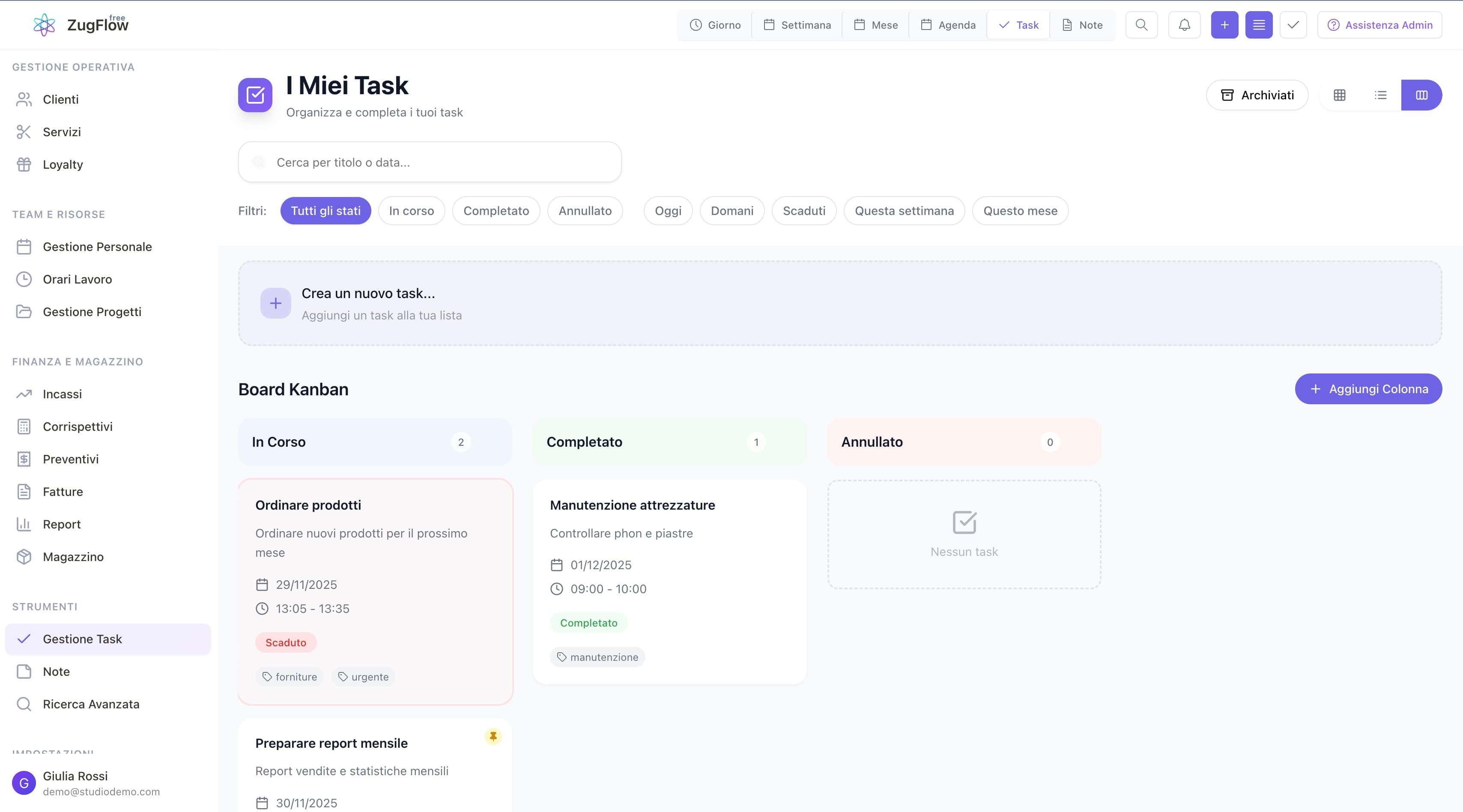Viewport: 1463px width, 812px height.
Task: Toggle the Oggi filter chip
Action: coord(667,211)
